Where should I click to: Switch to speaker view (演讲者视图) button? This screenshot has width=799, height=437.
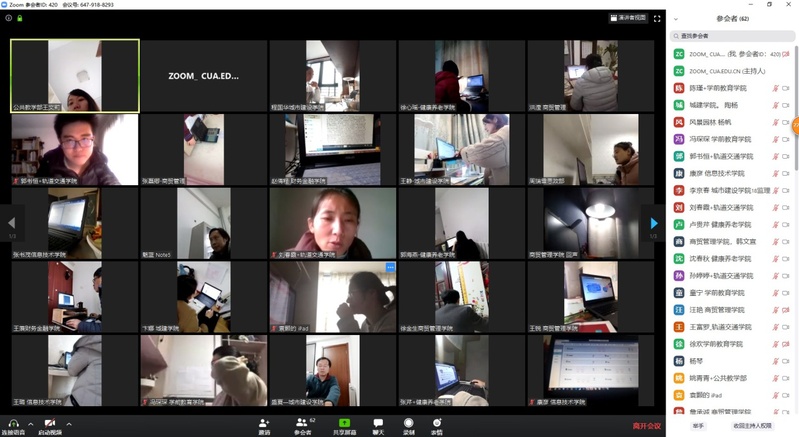coord(629,18)
